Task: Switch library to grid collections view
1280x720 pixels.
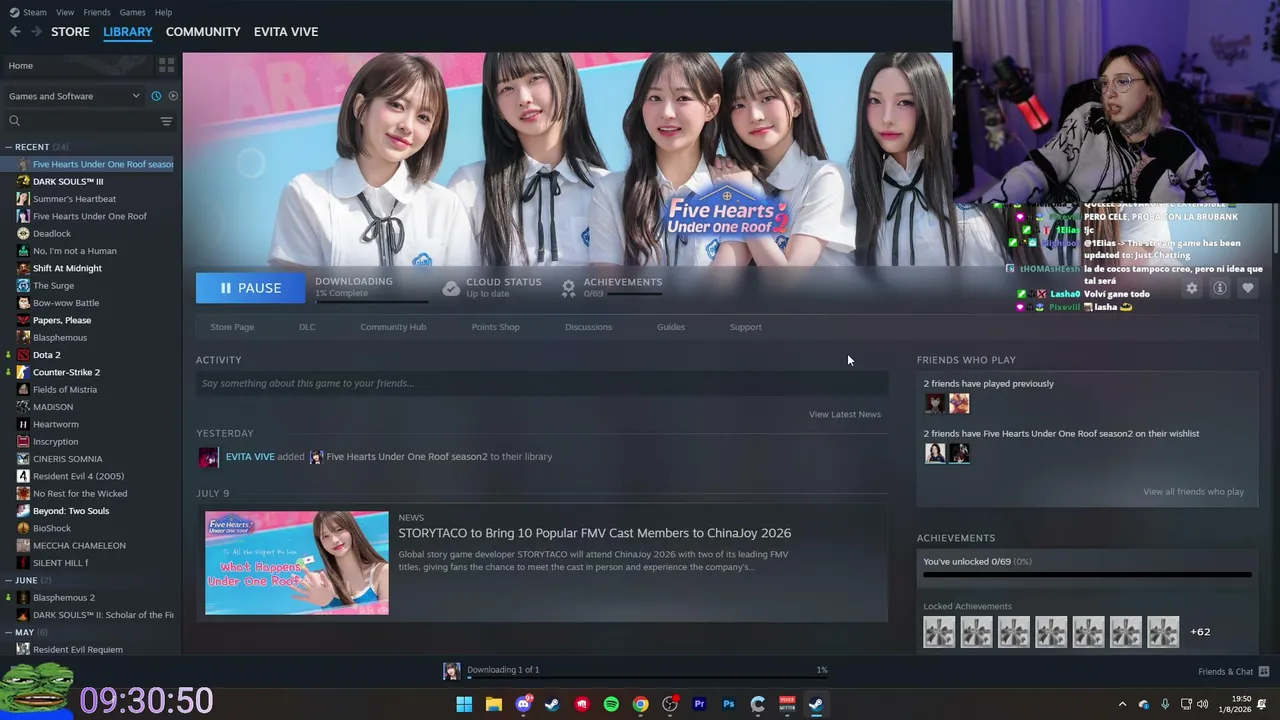Action: tap(166, 65)
